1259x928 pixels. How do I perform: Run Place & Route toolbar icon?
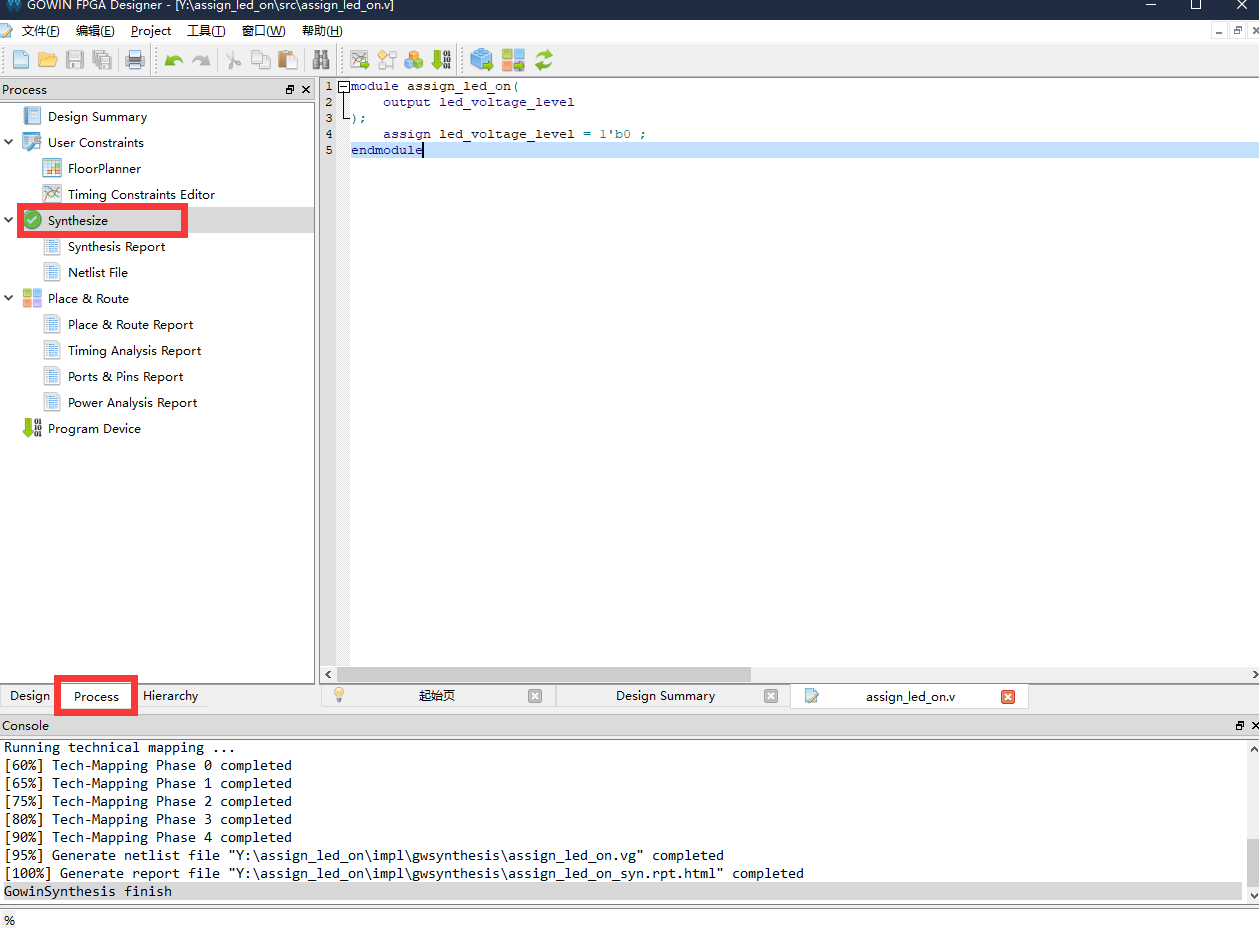513,60
